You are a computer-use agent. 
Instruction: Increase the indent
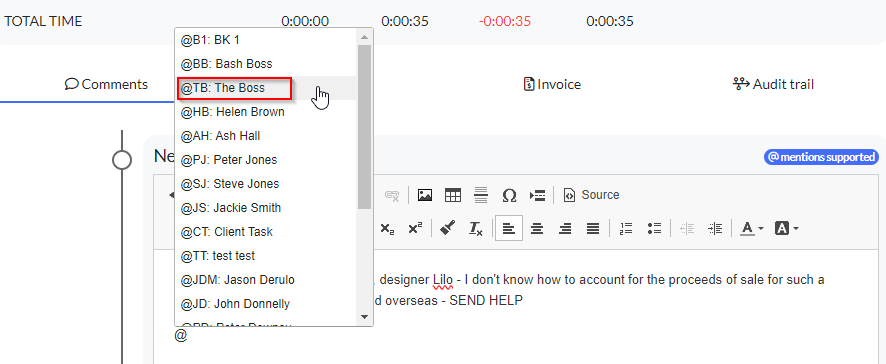pos(715,229)
